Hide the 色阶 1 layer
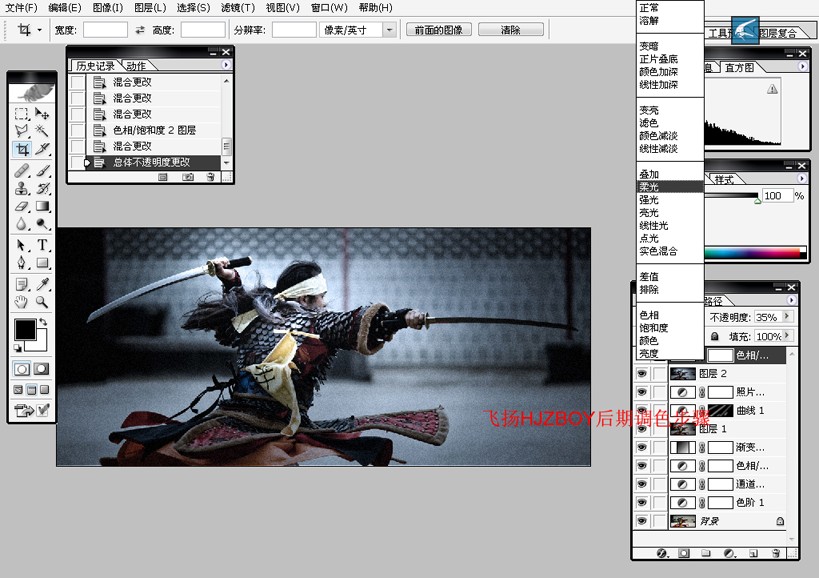This screenshot has height=578, width=819. pos(641,503)
